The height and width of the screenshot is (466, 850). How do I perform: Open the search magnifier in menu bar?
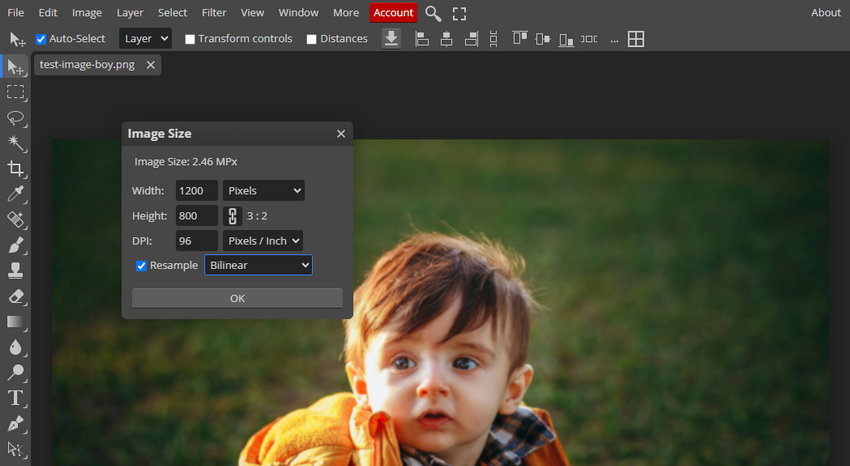[x=433, y=13]
